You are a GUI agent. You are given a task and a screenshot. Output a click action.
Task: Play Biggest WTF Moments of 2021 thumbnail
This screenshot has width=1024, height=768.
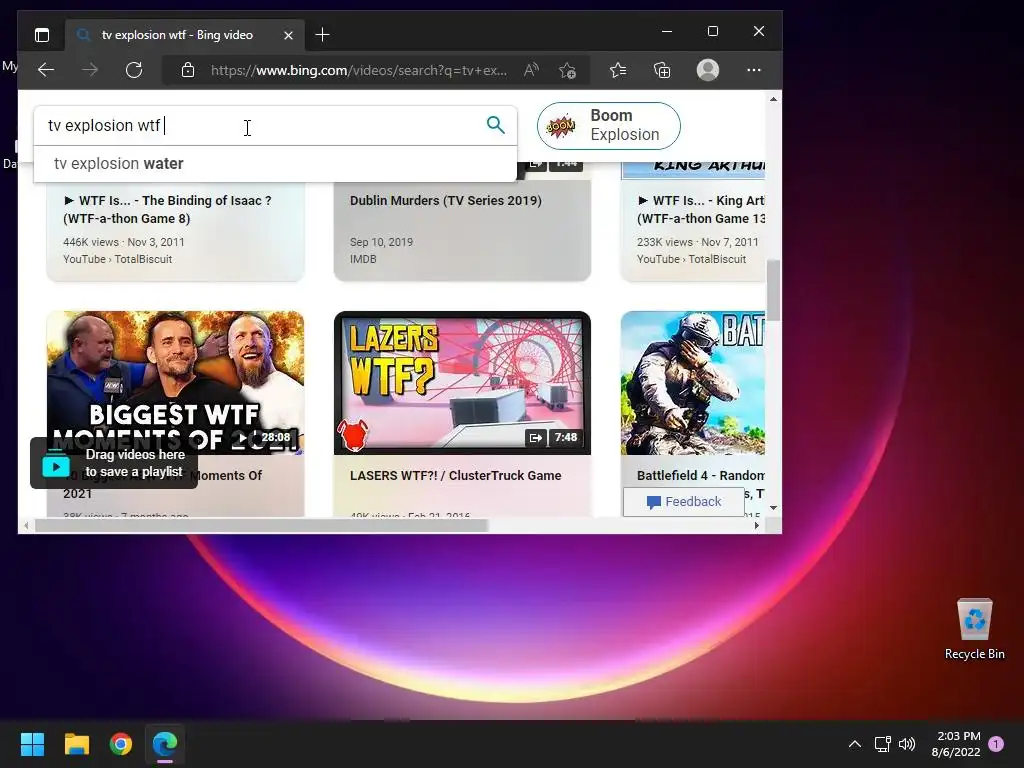tap(175, 382)
